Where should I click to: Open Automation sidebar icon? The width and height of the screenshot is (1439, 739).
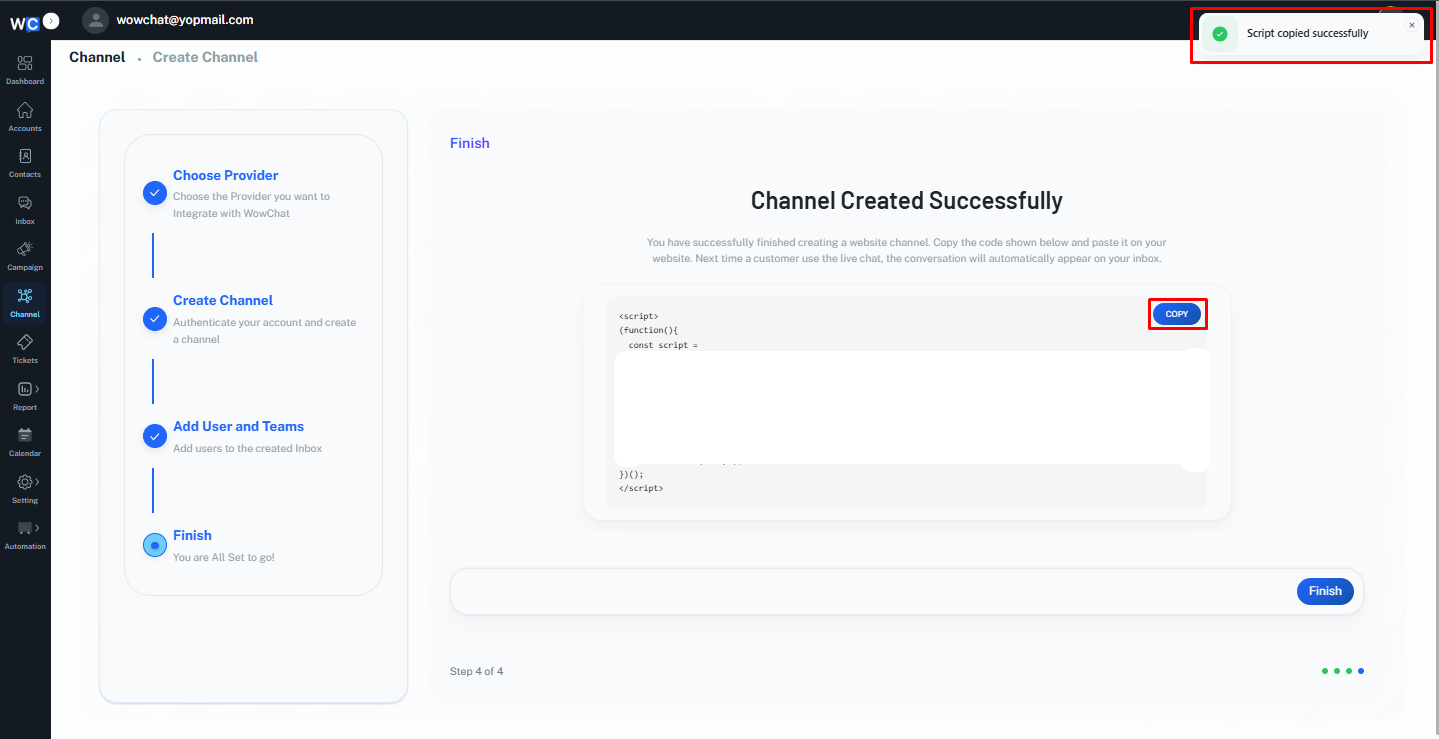tap(25, 528)
